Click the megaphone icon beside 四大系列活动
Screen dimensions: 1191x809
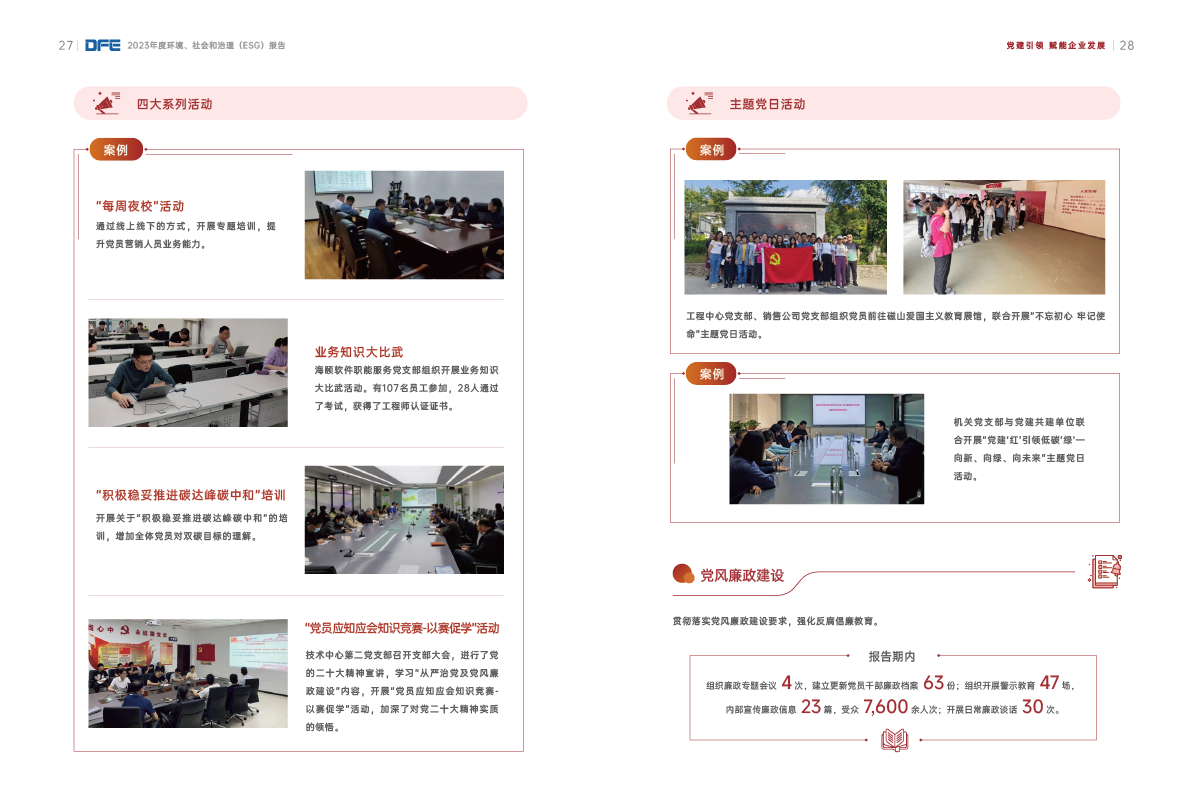tap(105, 103)
